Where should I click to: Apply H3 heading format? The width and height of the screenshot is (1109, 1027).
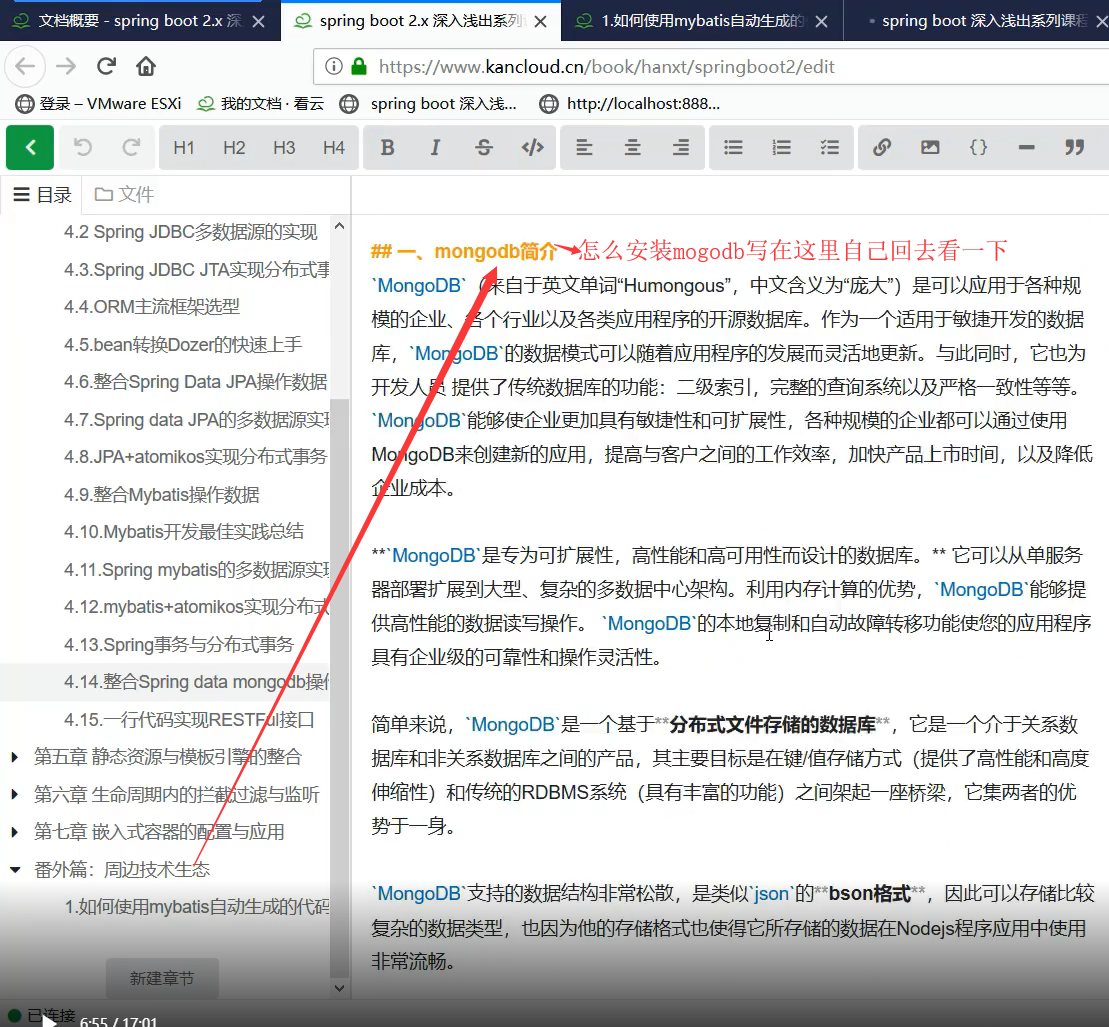coord(284,147)
